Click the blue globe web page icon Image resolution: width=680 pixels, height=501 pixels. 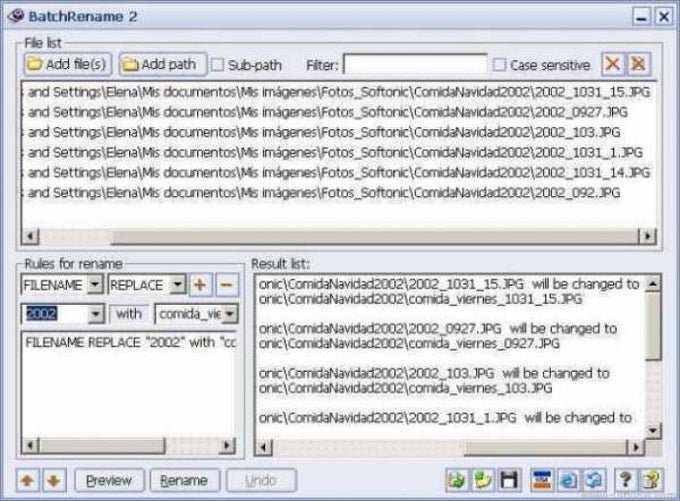coord(568,480)
